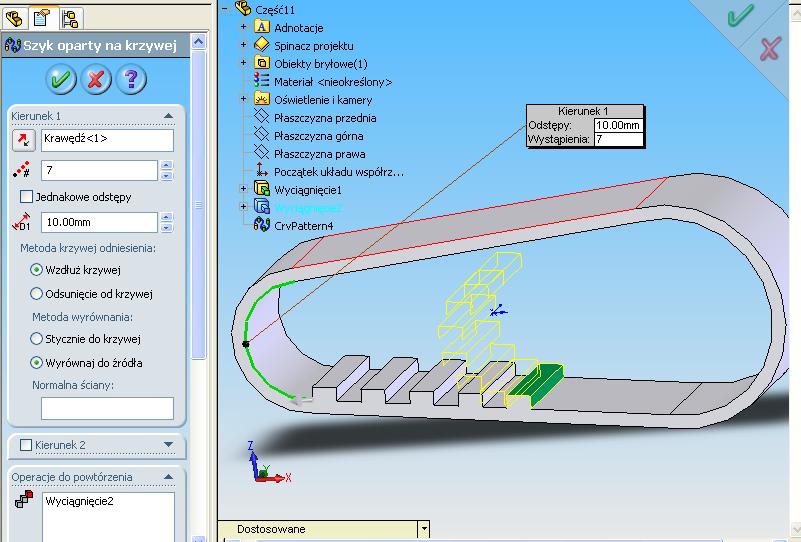
Task: Switch to the PropertyManager tab
Action: coord(42,19)
